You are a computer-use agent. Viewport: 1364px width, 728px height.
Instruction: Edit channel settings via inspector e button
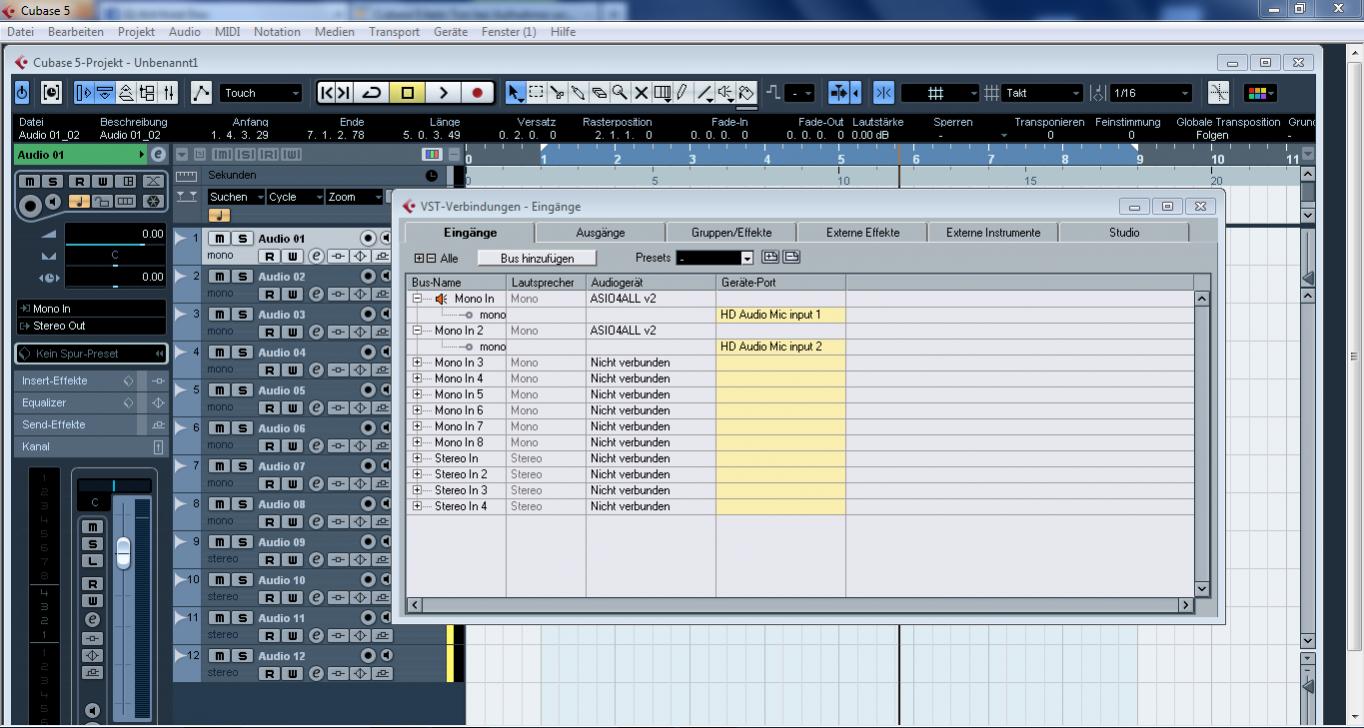pyautogui.click(x=158, y=155)
